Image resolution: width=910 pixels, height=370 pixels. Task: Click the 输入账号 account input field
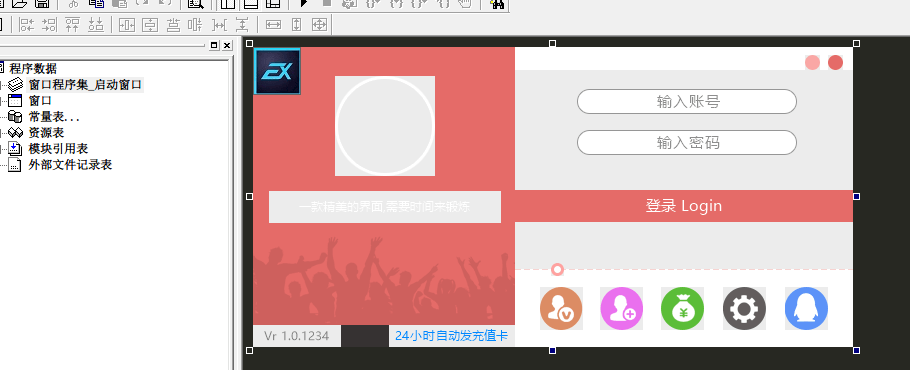687,102
